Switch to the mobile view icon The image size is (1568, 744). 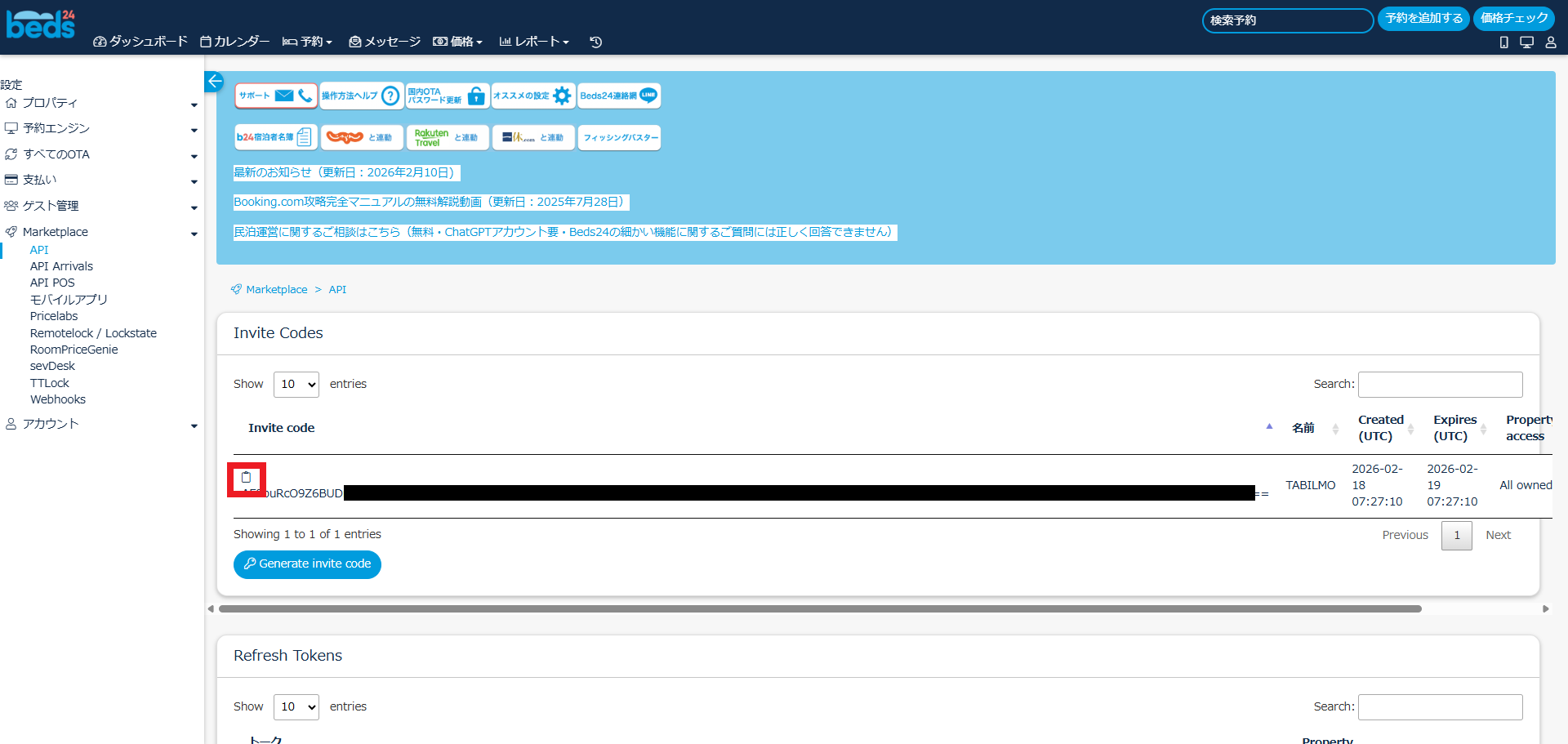1503,42
